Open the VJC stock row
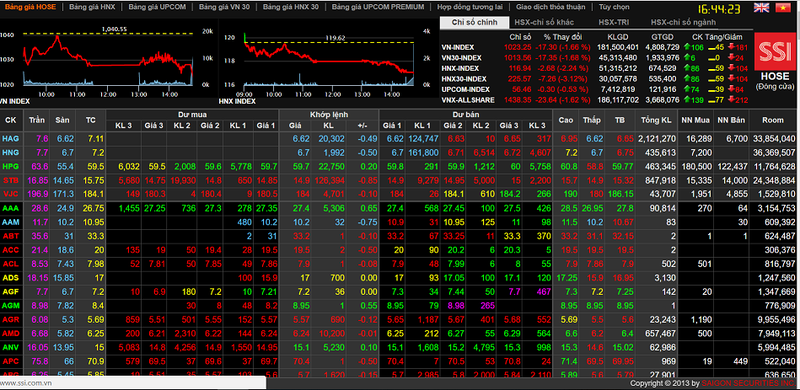The height and width of the screenshot is (390, 800). tap(400, 194)
